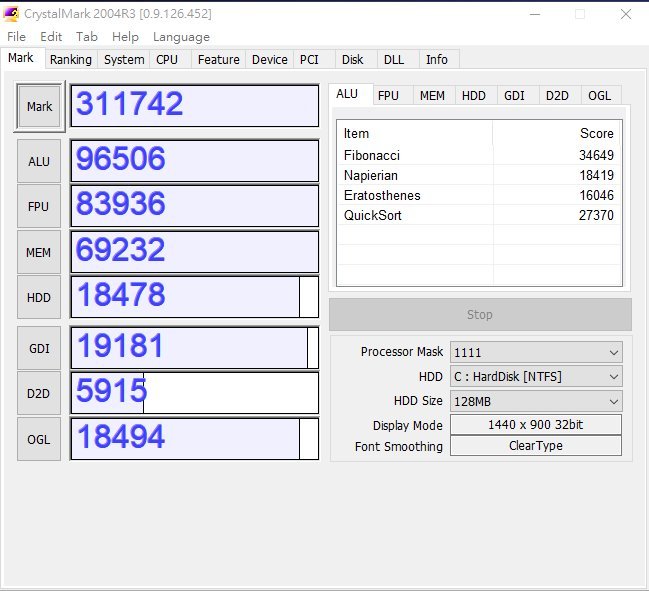Expand the HDD Size dropdown
Screen dimensions: 649x591
click(x=535, y=400)
